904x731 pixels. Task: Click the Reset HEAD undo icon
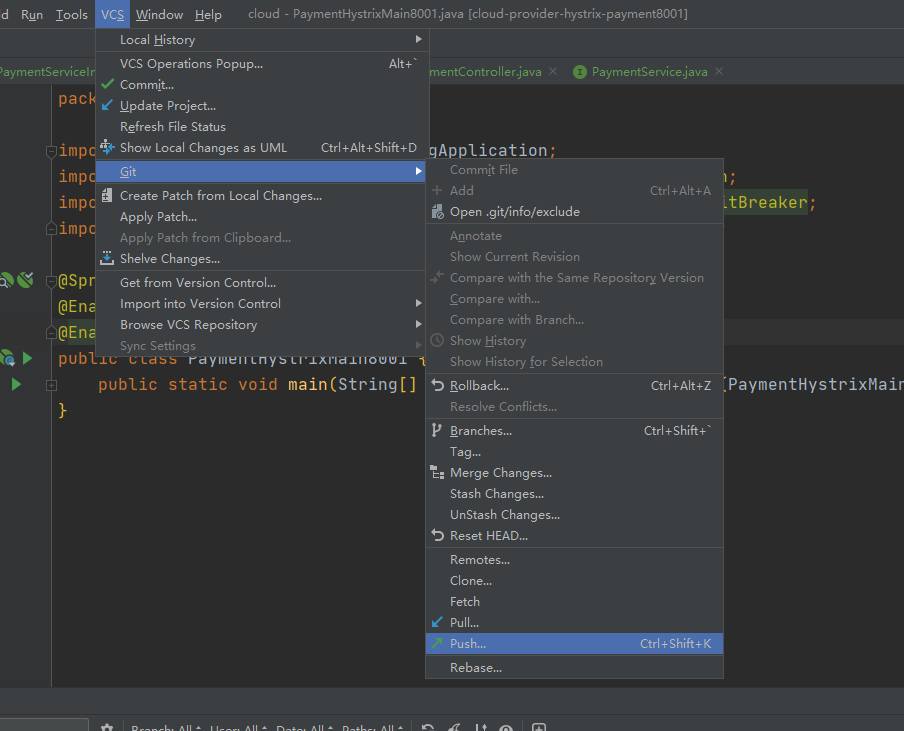click(x=438, y=536)
